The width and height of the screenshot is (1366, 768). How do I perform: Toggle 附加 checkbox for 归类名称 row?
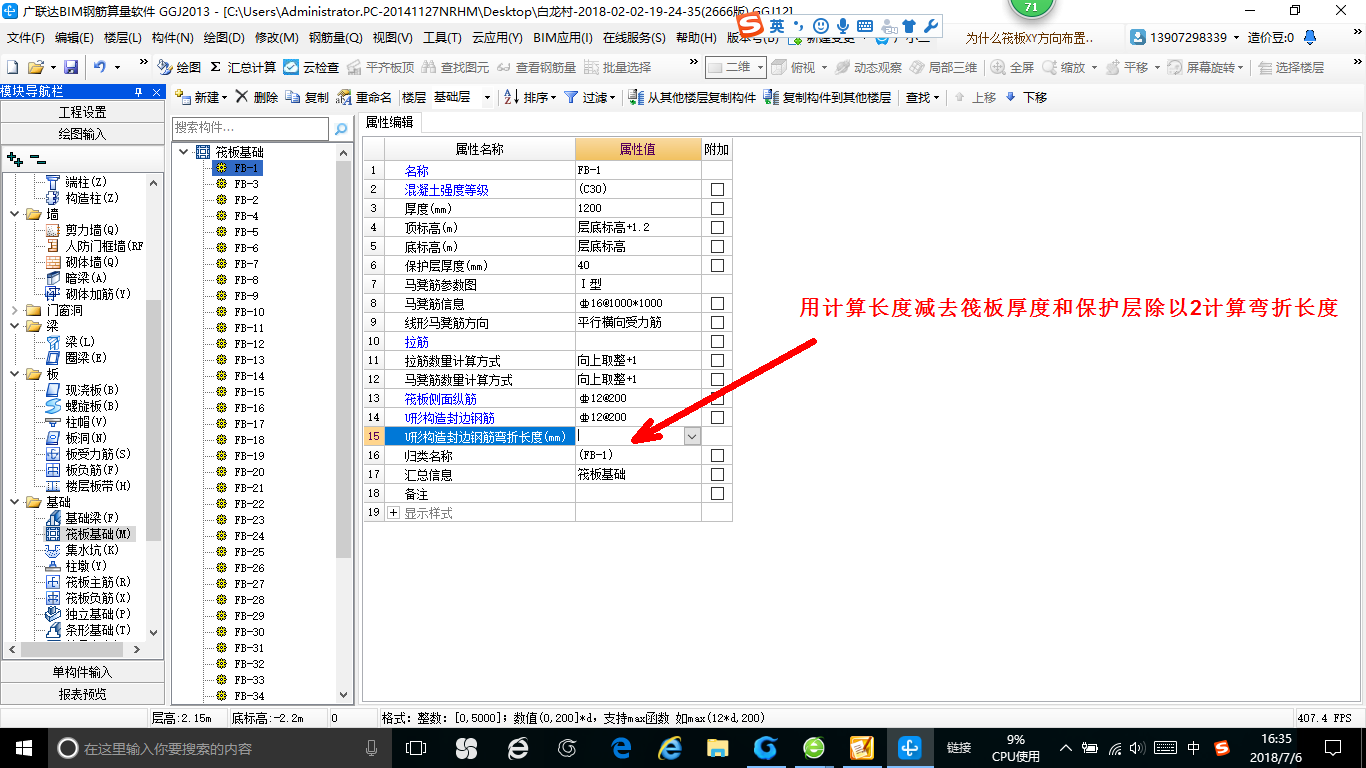pyautogui.click(x=717, y=455)
